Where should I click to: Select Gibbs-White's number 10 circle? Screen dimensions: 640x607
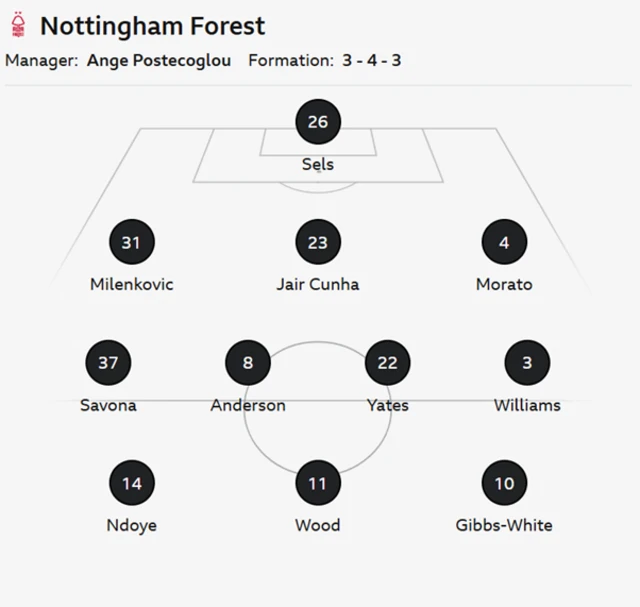[x=504, y=484]
